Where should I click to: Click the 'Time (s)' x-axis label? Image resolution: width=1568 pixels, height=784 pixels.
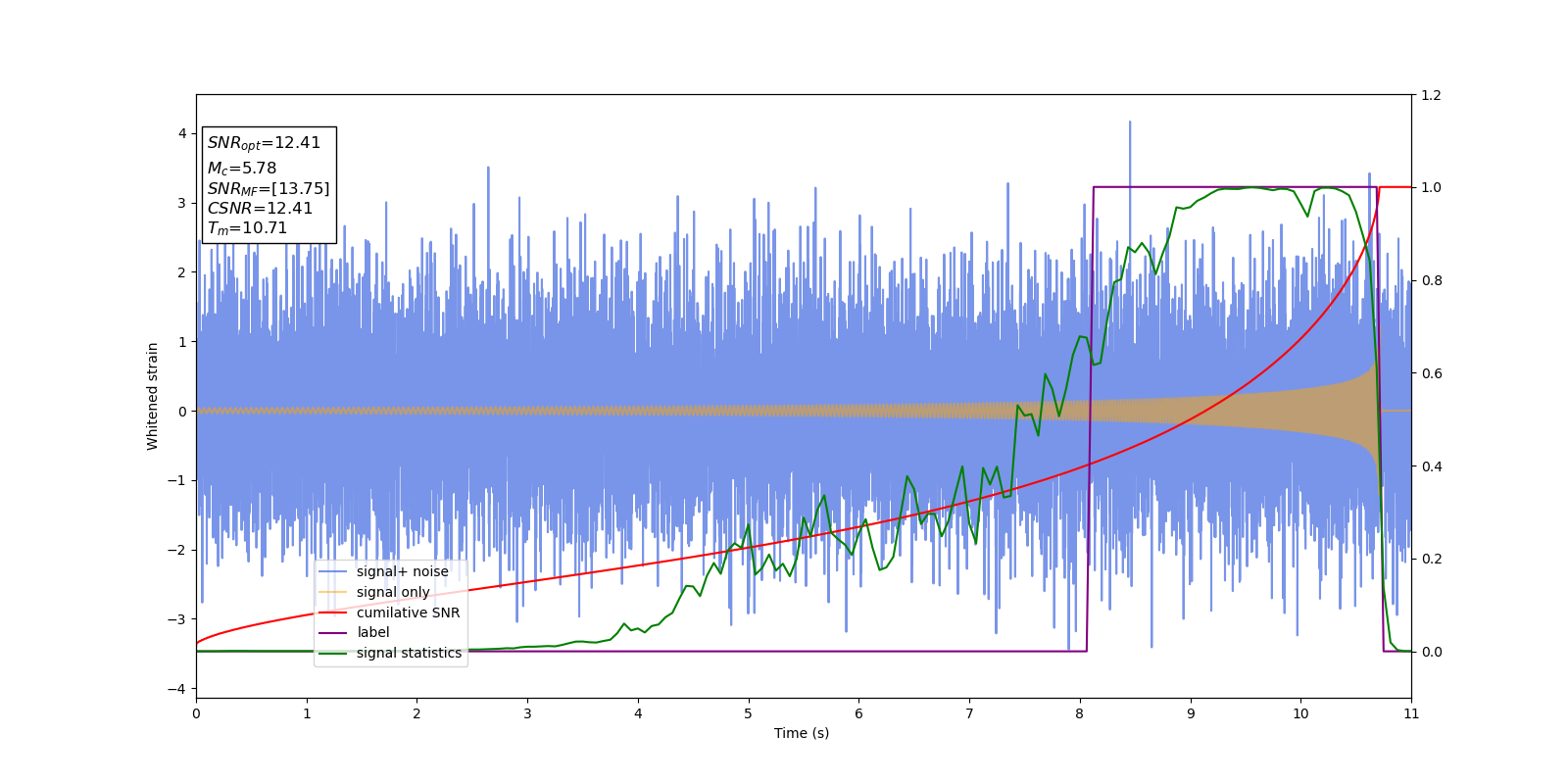802,733
